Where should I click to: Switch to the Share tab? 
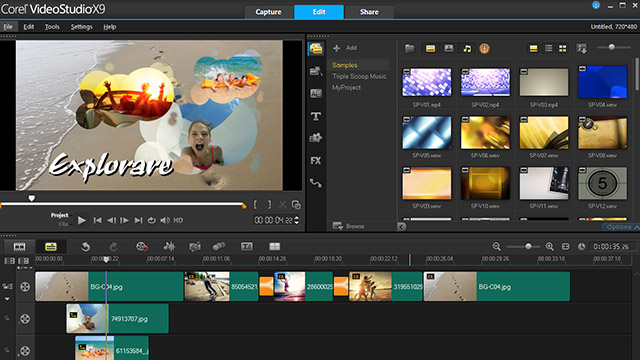[369, 12]
